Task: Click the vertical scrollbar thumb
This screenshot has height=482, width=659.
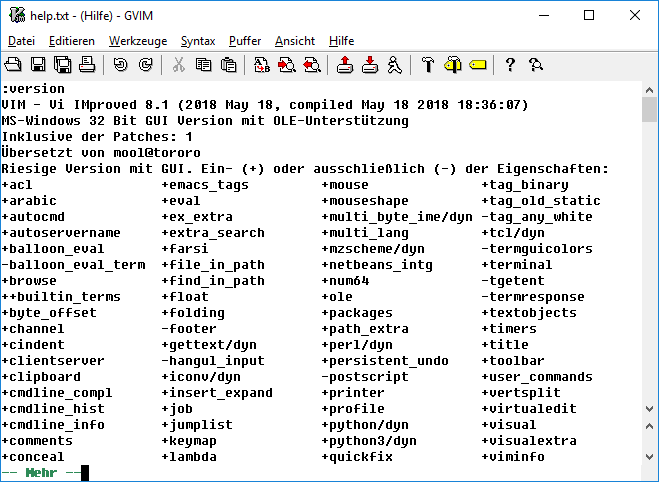Action: (649, 109)
